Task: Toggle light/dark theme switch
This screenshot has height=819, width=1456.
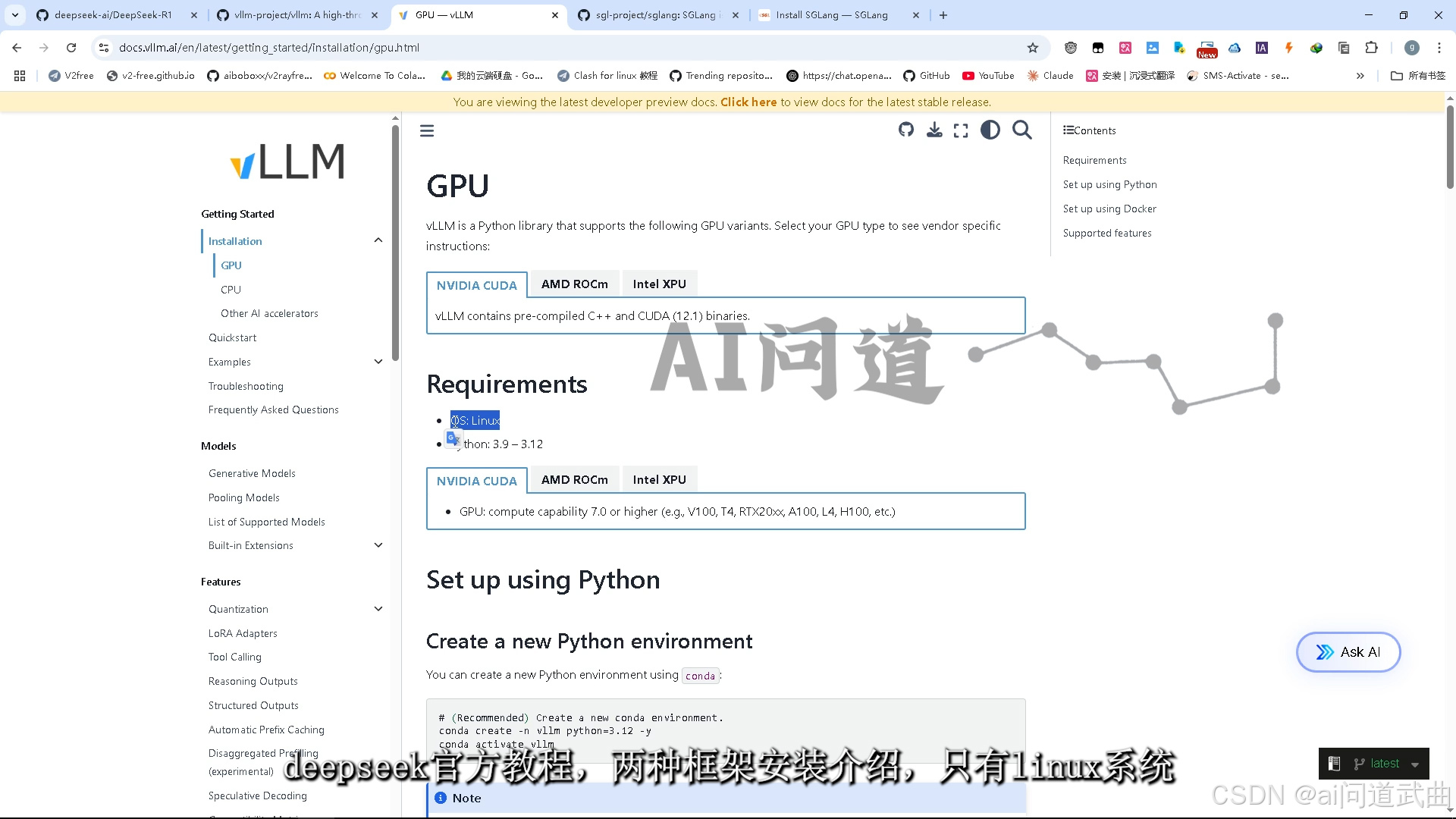Action: coord(990,130)
